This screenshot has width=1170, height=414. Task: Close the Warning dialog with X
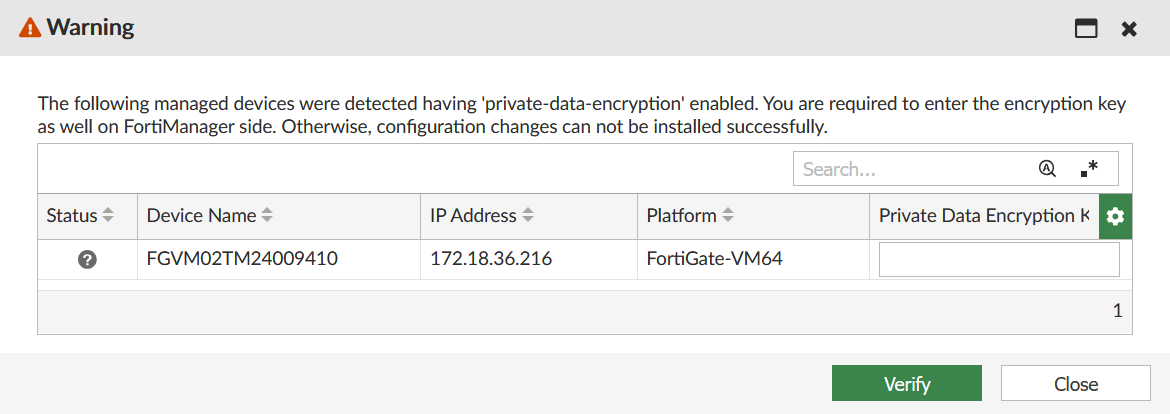pyautogui.click(x=1129, y=29)
